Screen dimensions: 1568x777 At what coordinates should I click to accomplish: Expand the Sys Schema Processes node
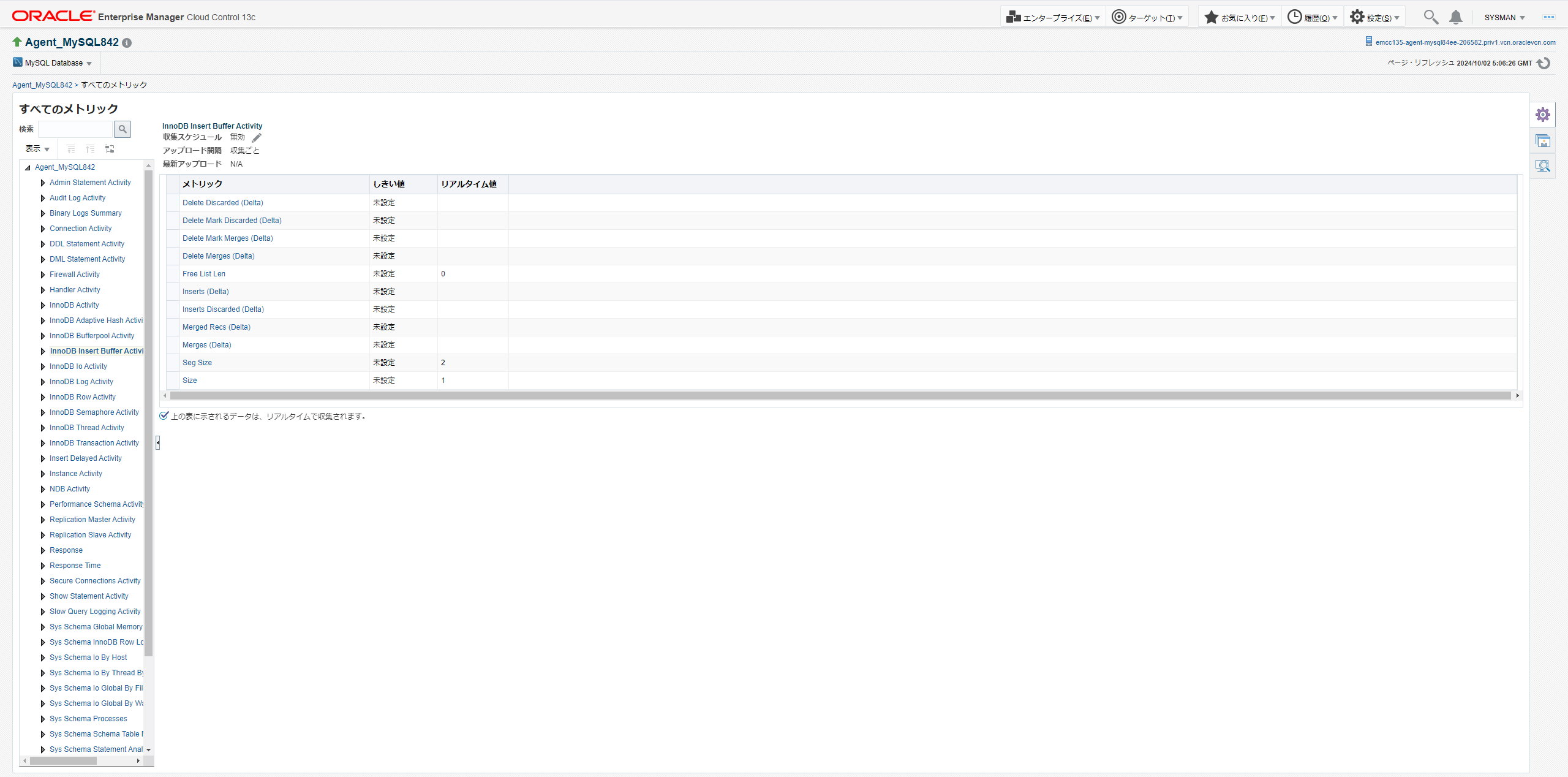[42, 719]
